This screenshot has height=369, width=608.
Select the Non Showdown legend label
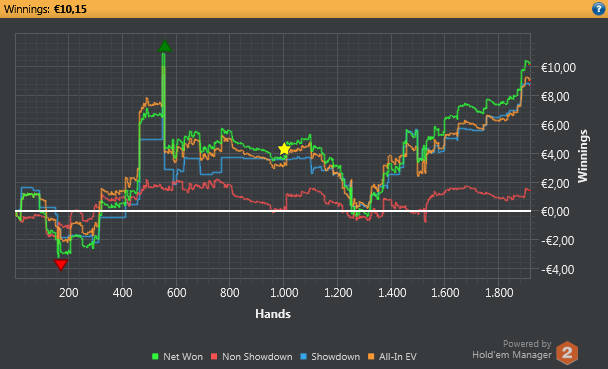(257, 357)
